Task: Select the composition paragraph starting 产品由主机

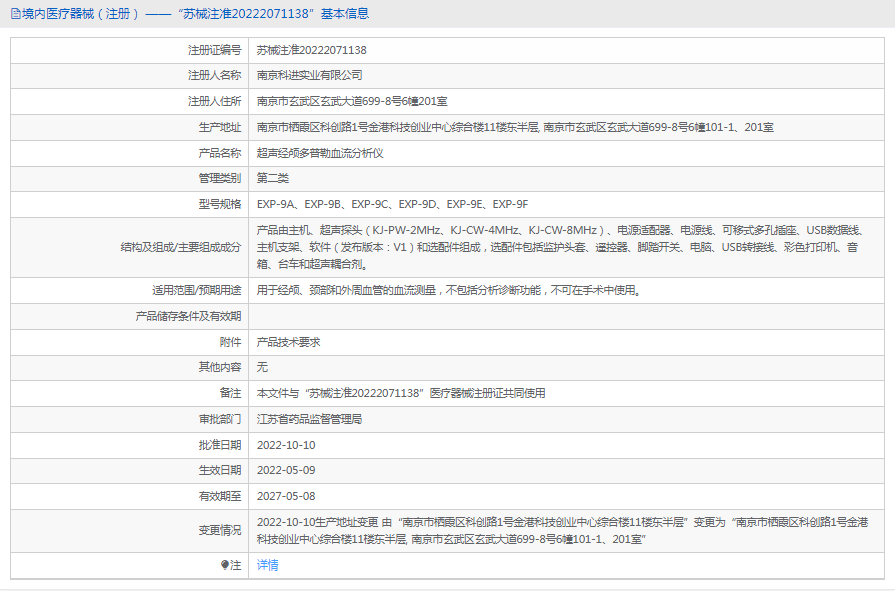Action: pos(562,247)
